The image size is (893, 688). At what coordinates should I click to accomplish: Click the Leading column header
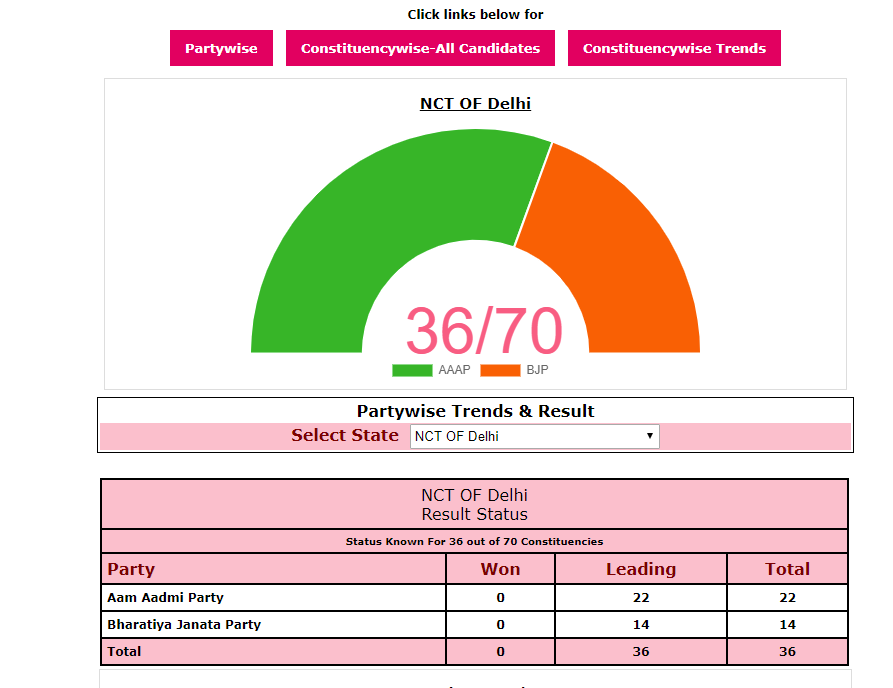[x=641, y=569]
